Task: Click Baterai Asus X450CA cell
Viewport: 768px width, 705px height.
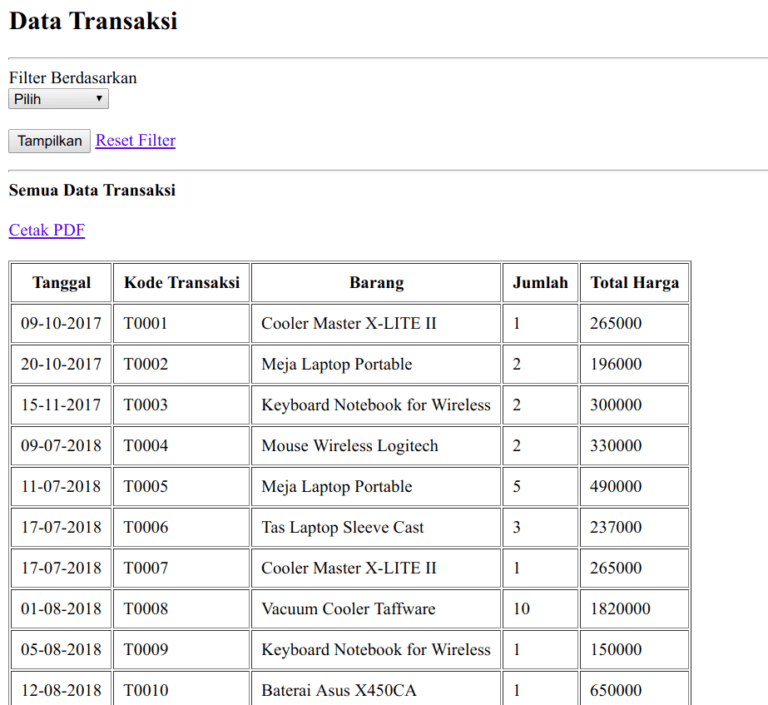Action: click(x=376, y=688)
